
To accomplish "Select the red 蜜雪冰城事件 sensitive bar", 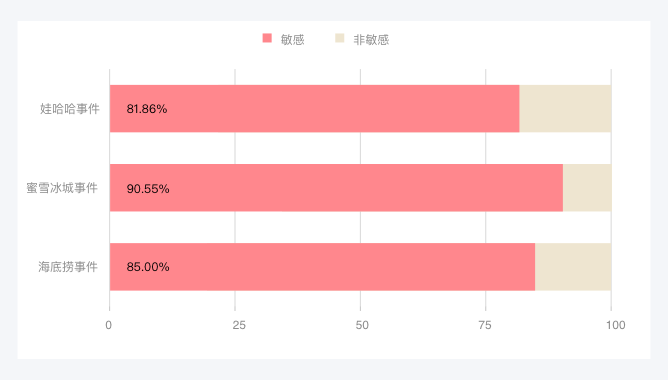I will 336,188.
